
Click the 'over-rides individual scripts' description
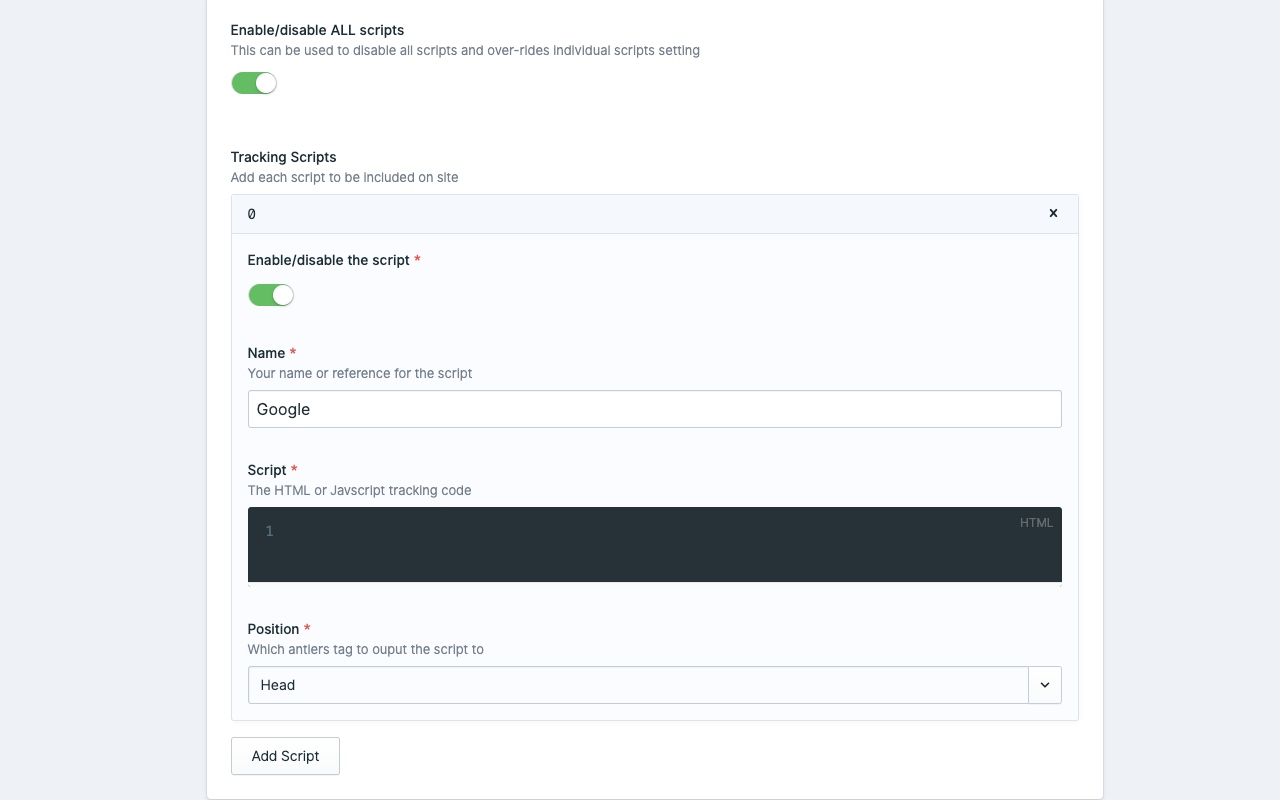coord(465,50)
